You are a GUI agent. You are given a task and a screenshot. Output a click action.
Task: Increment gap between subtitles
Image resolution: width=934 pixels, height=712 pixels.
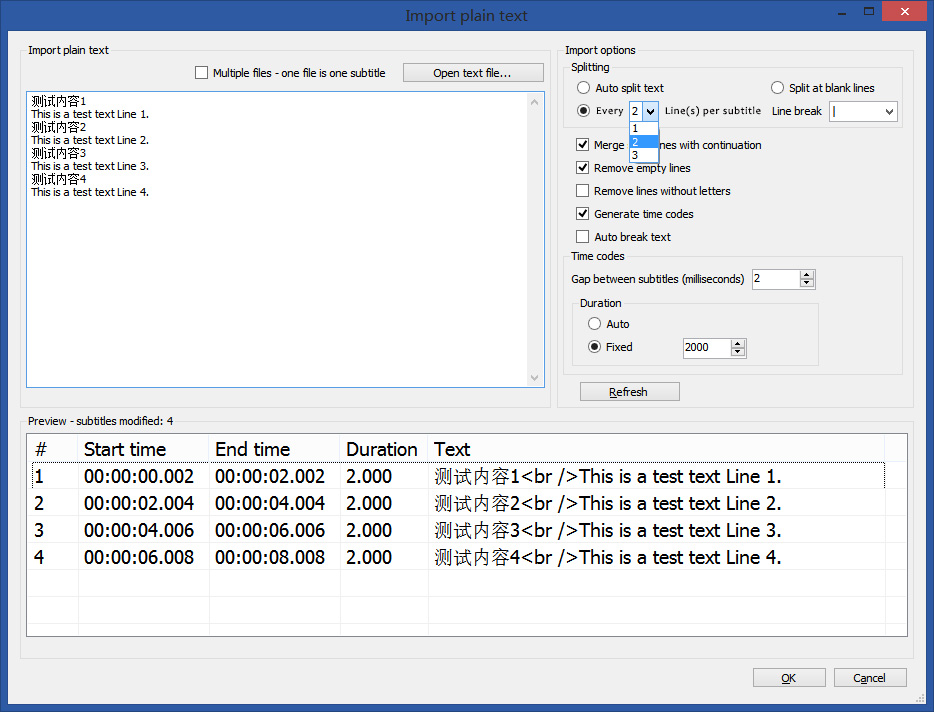(x=807, y=274)
